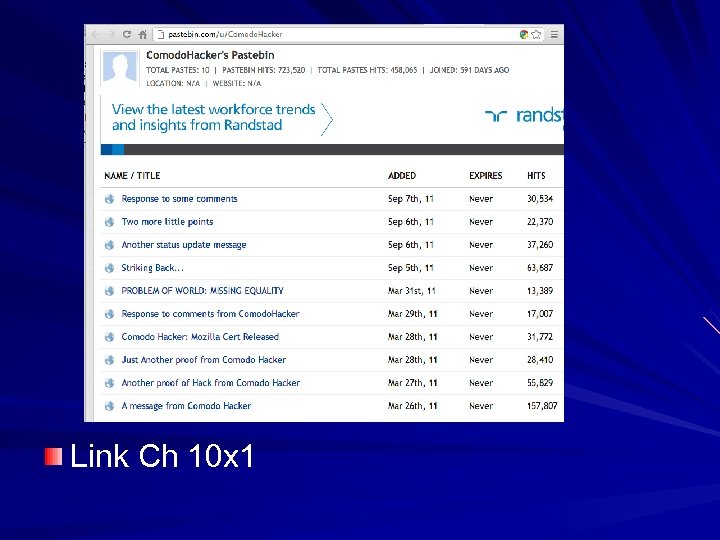Open Another proof of Hack from Comodo Hacker

[211, 382]
